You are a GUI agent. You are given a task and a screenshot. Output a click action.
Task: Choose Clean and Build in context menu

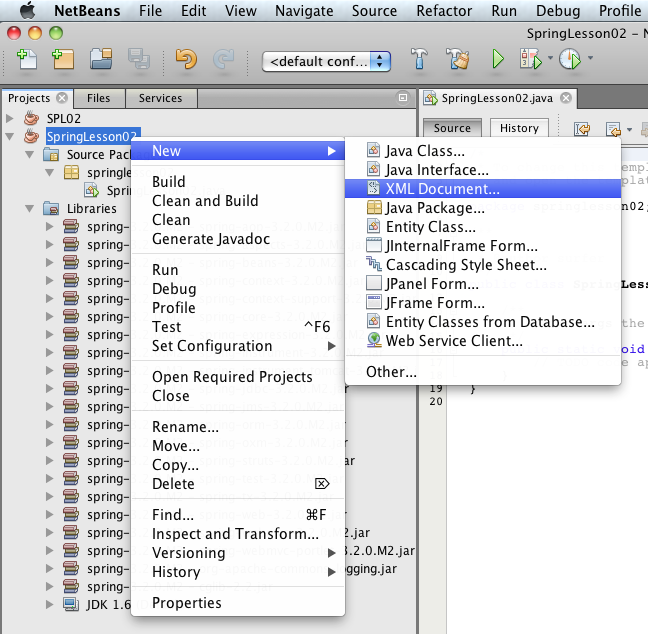point(238,201)
